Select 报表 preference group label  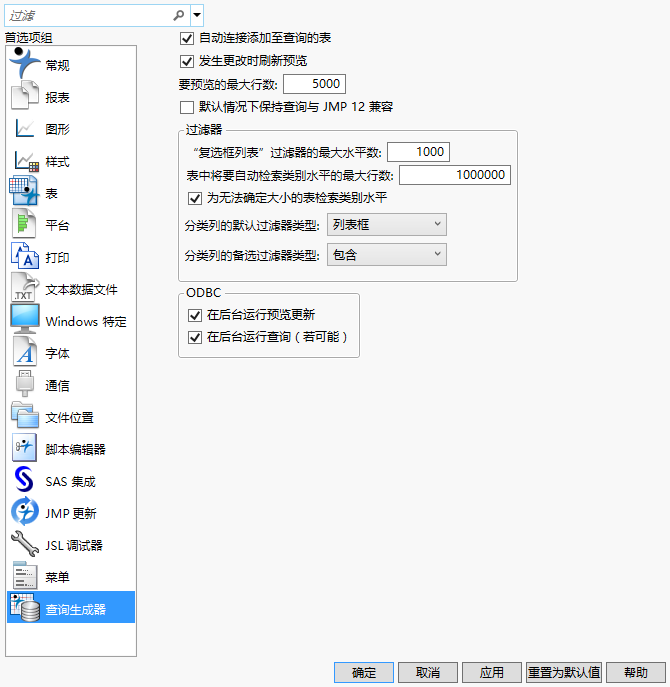click(57, 97)
